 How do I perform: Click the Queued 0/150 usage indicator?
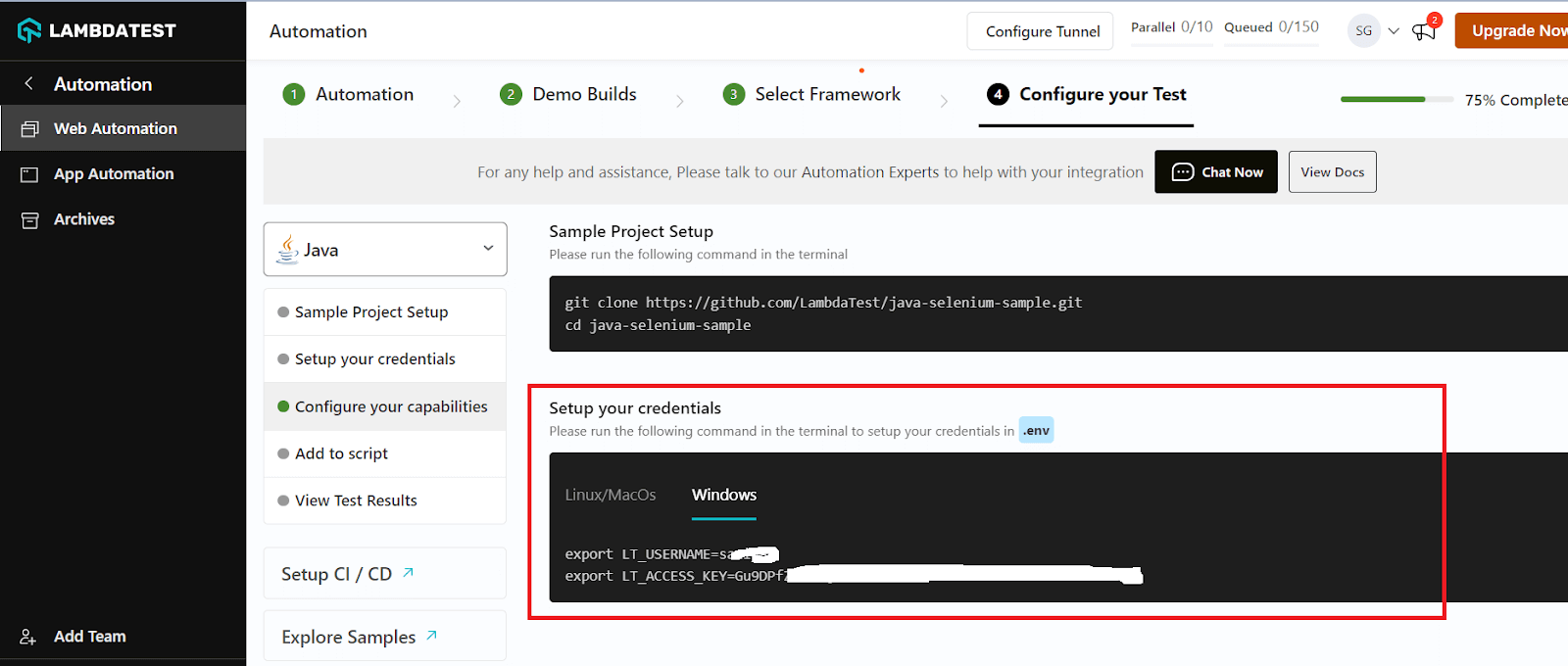pyautogui.click(x=1271, y=27)
